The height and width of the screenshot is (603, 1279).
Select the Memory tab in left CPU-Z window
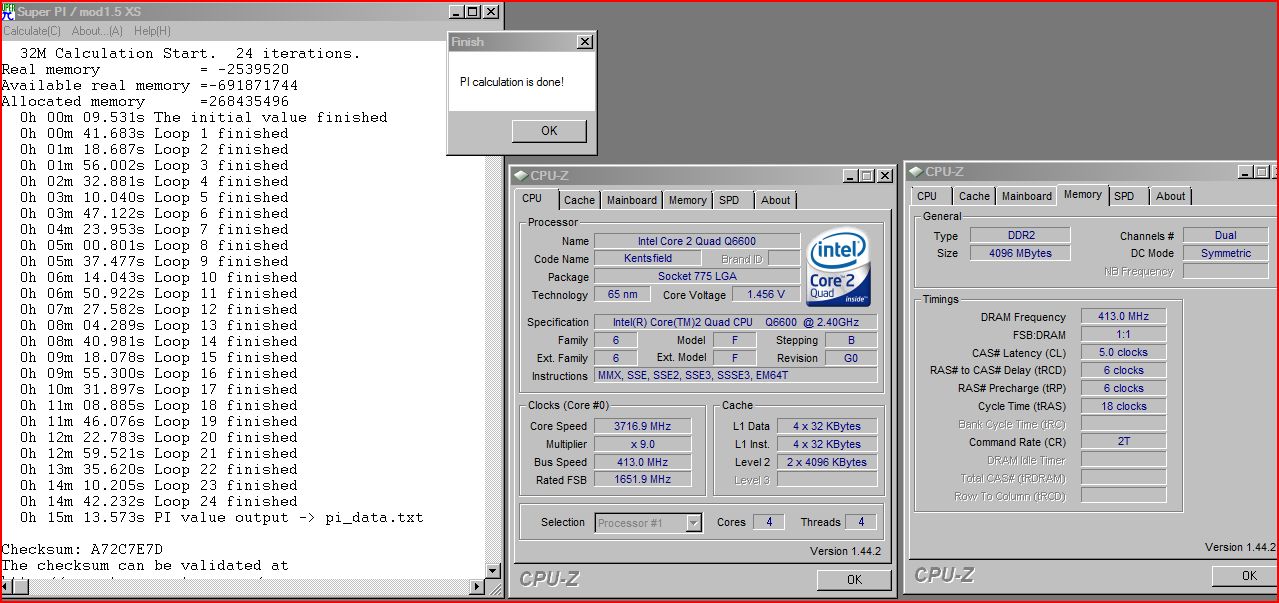pos(688,200)
